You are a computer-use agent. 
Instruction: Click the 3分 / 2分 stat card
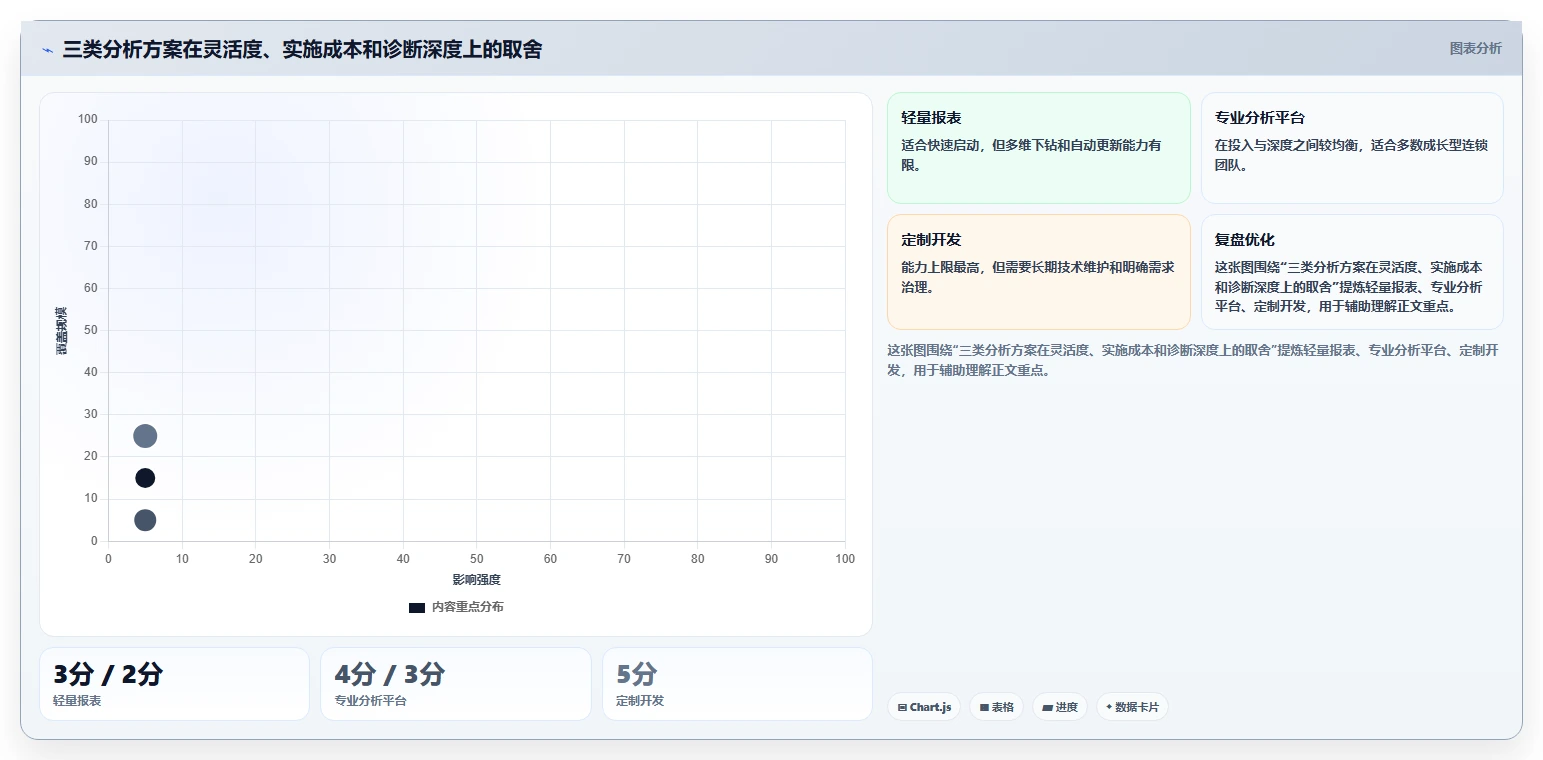tap(174, 684)
